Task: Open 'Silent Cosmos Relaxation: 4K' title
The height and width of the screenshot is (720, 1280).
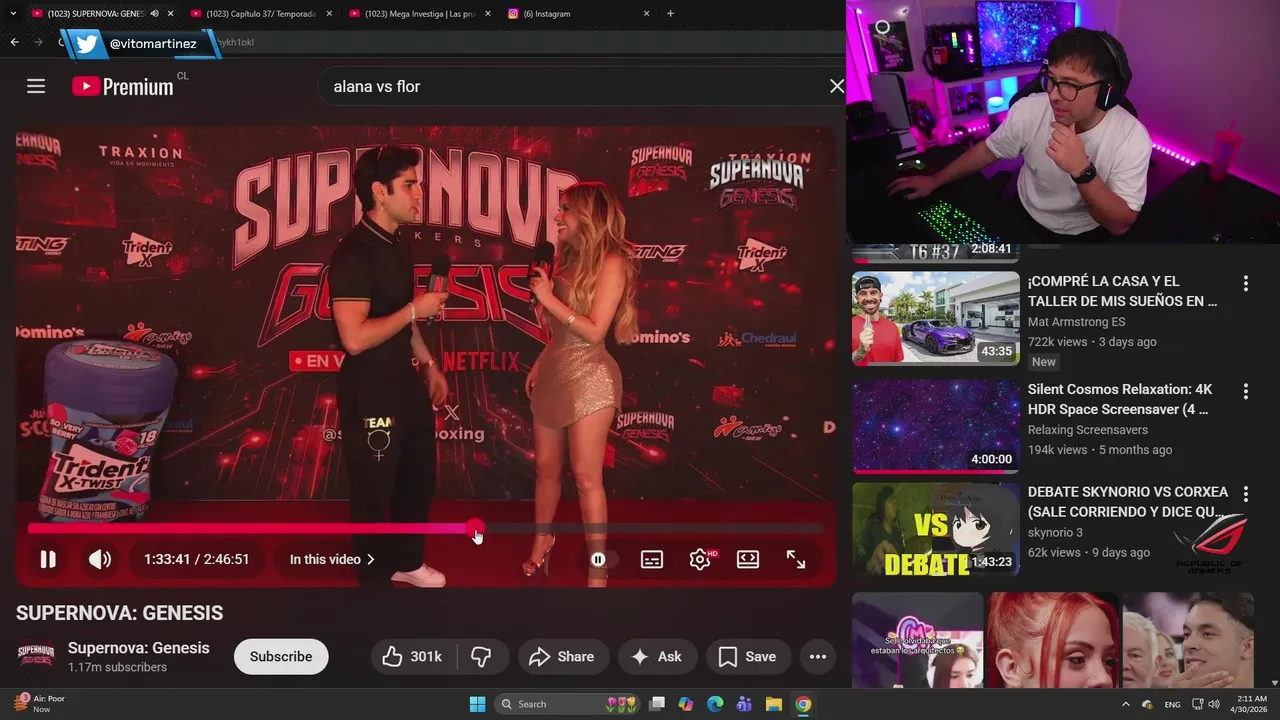Action: click(1120, 399)
